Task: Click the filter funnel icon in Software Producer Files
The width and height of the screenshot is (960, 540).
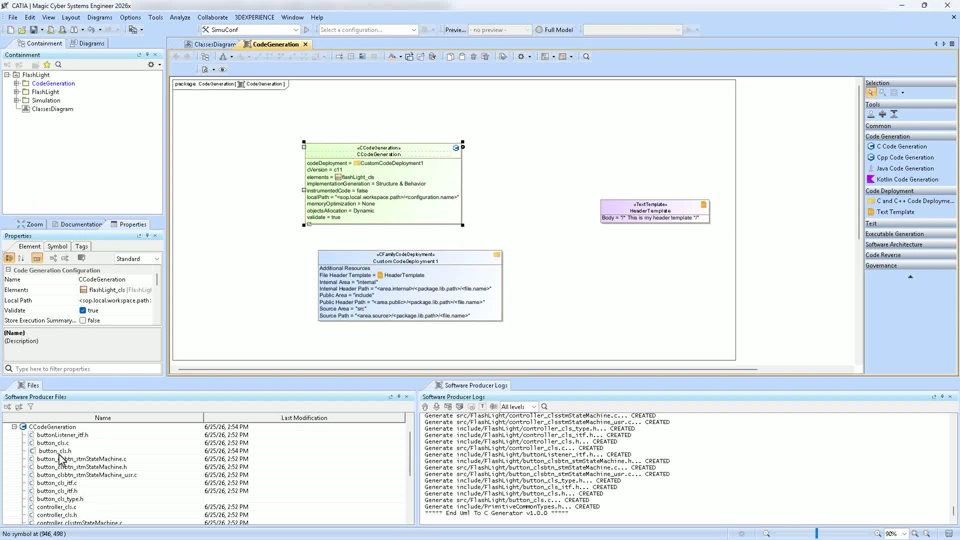Action: coord(31,407)
